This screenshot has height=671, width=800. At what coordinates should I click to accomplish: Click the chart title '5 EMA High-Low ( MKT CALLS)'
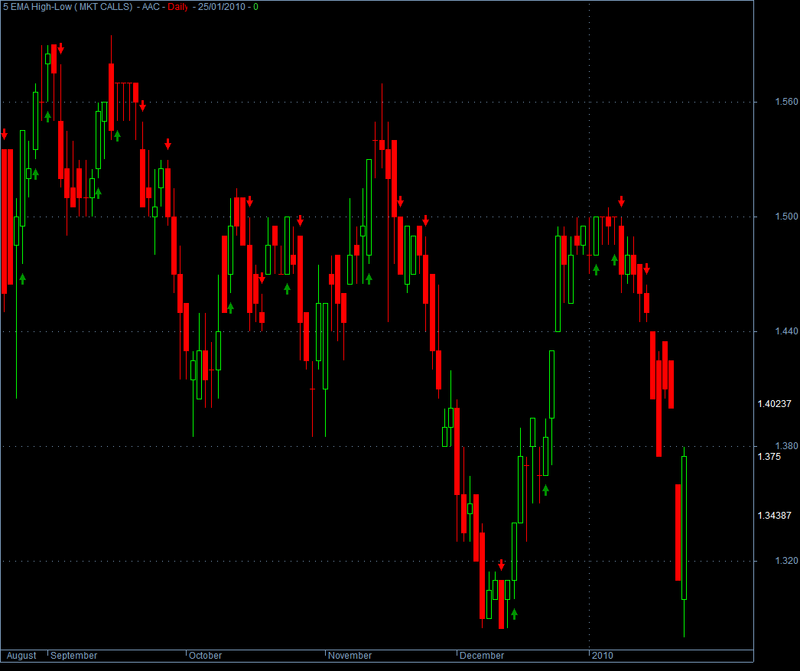click(x=67, y=7)
